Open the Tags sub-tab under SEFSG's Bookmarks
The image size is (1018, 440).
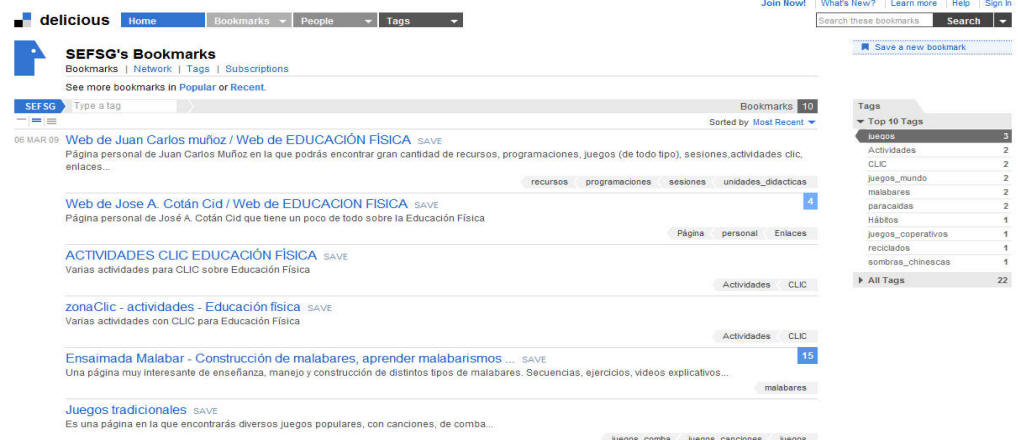point(198,69)
